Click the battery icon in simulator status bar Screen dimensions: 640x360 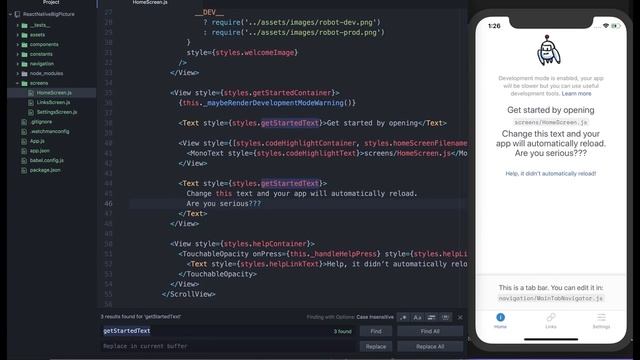(616, 26)
